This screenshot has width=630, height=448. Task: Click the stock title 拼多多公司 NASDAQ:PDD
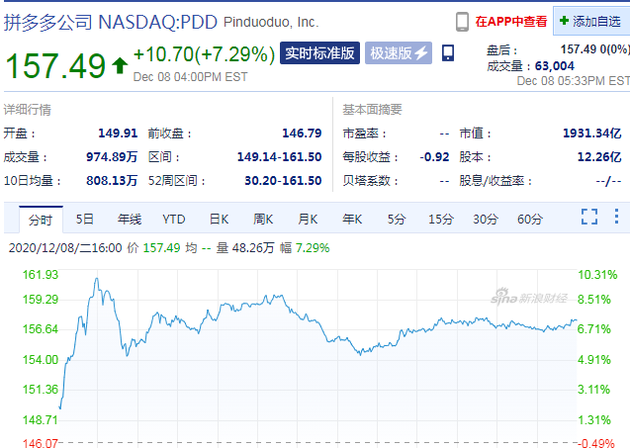110,22
